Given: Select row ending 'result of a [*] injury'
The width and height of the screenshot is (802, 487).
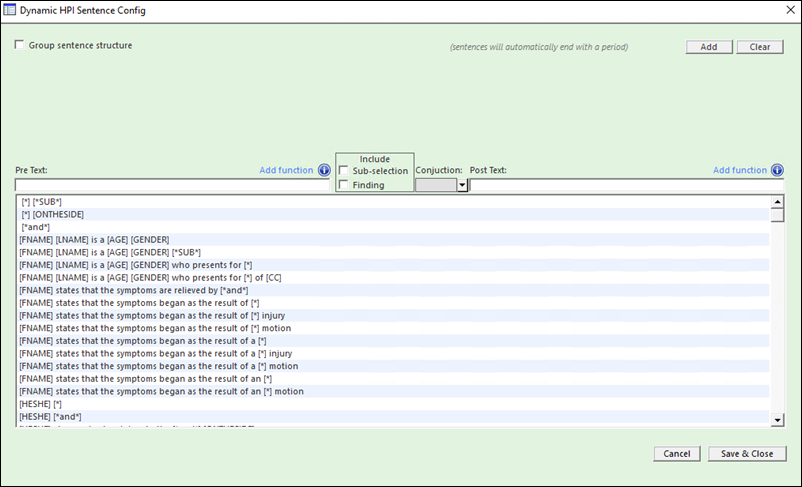Looking at the screenshot, I should [393, 353].
